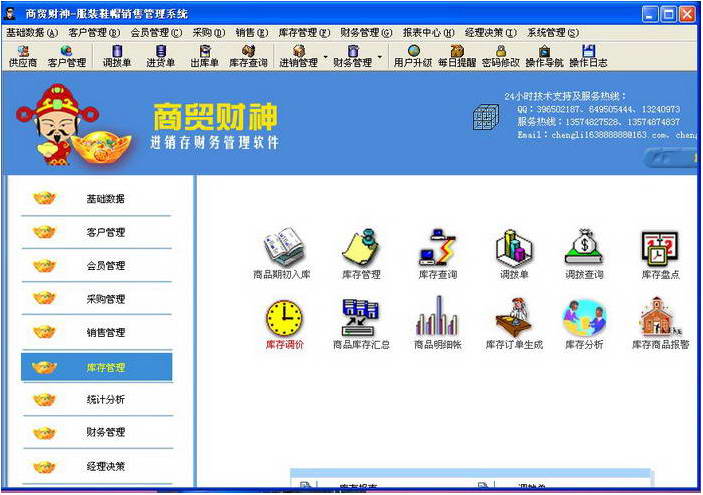Click 客户管理 toolbar icon
This screenshot has width=703, height=495.
point(66,56)
